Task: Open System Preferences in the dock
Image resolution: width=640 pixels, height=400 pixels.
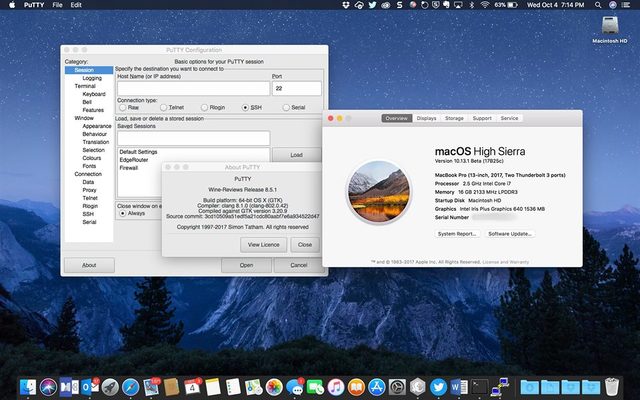Action: (x=397, y=387)
